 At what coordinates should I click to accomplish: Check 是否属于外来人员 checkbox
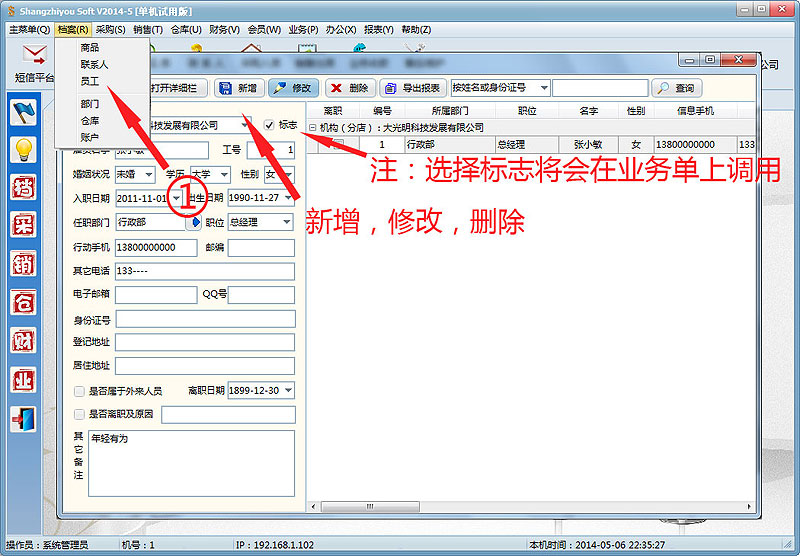(x=79, y=391)
